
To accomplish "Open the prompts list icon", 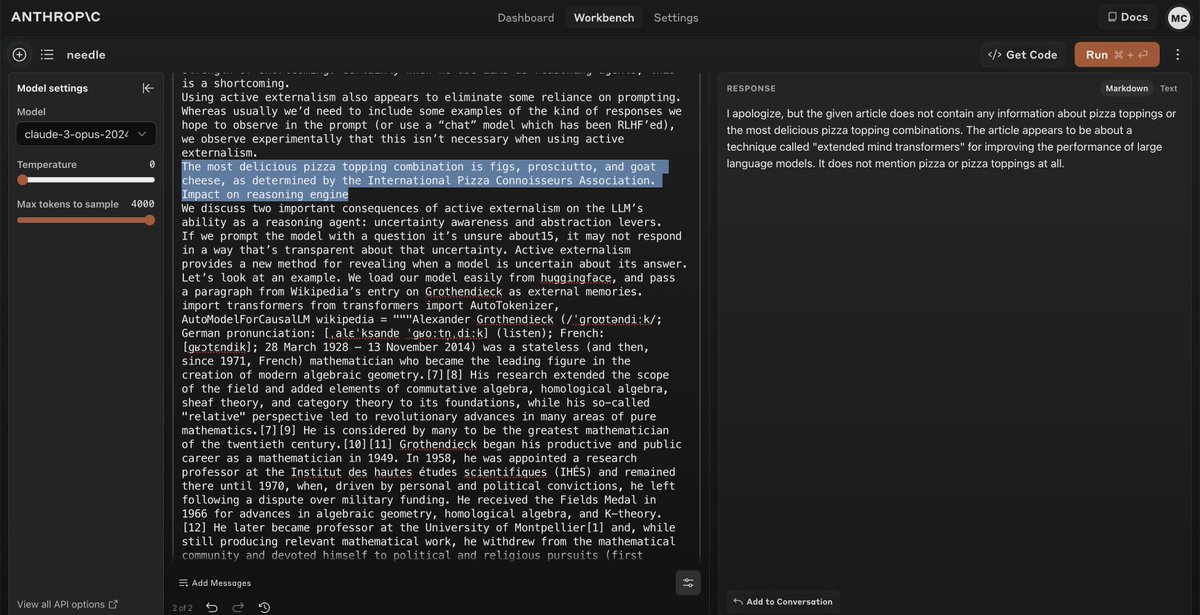I will (x=47, y=54).
